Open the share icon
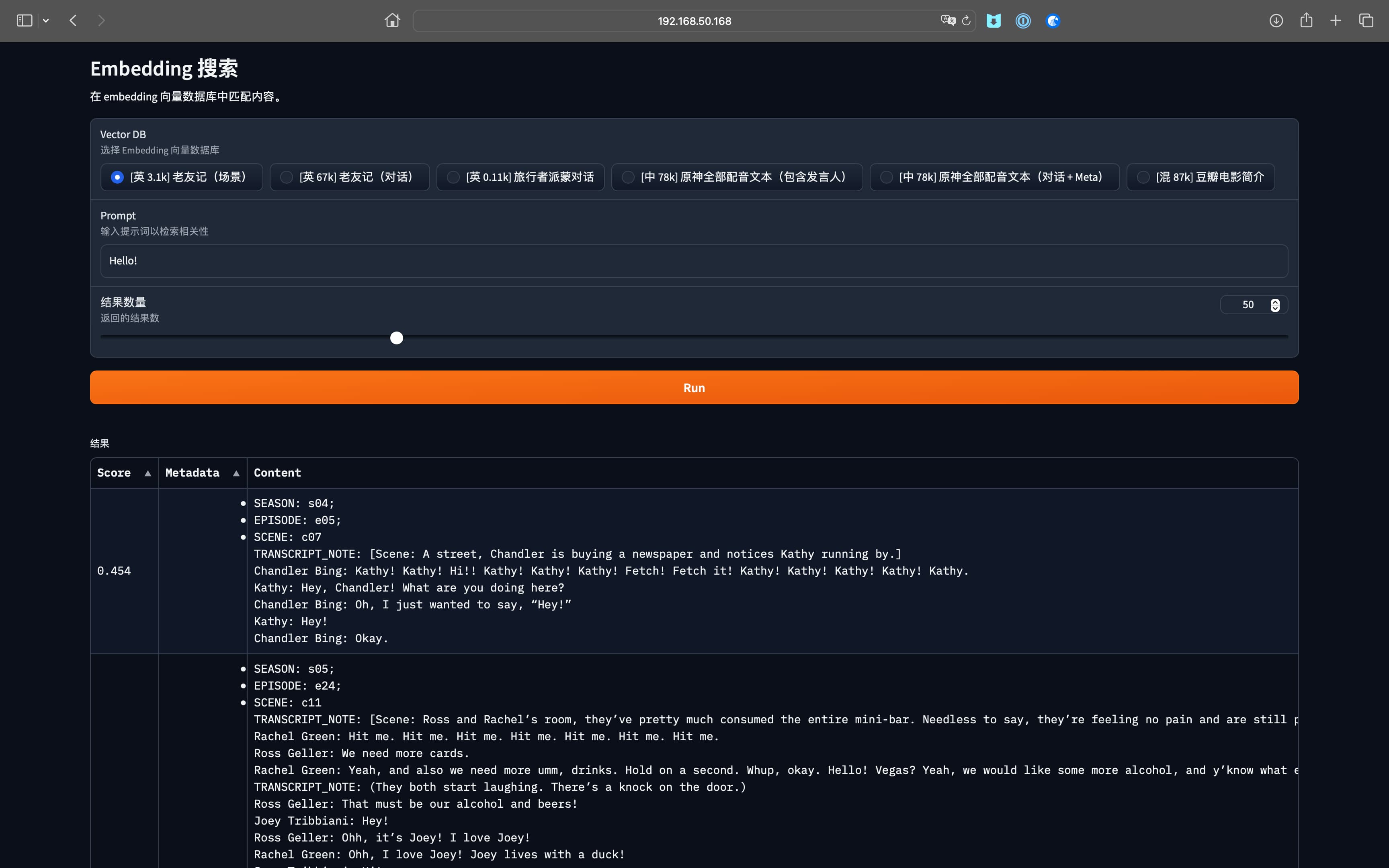This screenshot has height=868, width=1389. tap(1306, 20)
